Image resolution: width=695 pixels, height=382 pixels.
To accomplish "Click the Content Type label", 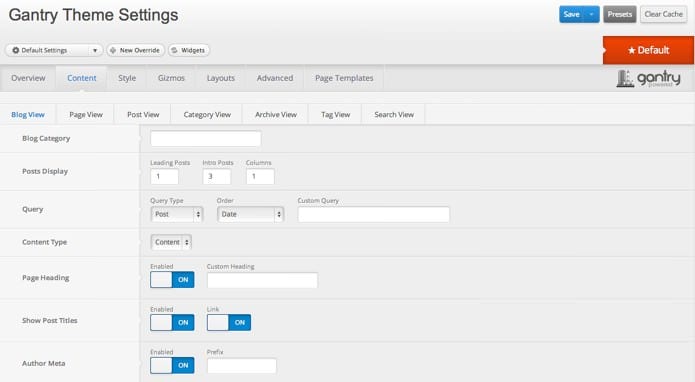I will (x=44, y=242).
